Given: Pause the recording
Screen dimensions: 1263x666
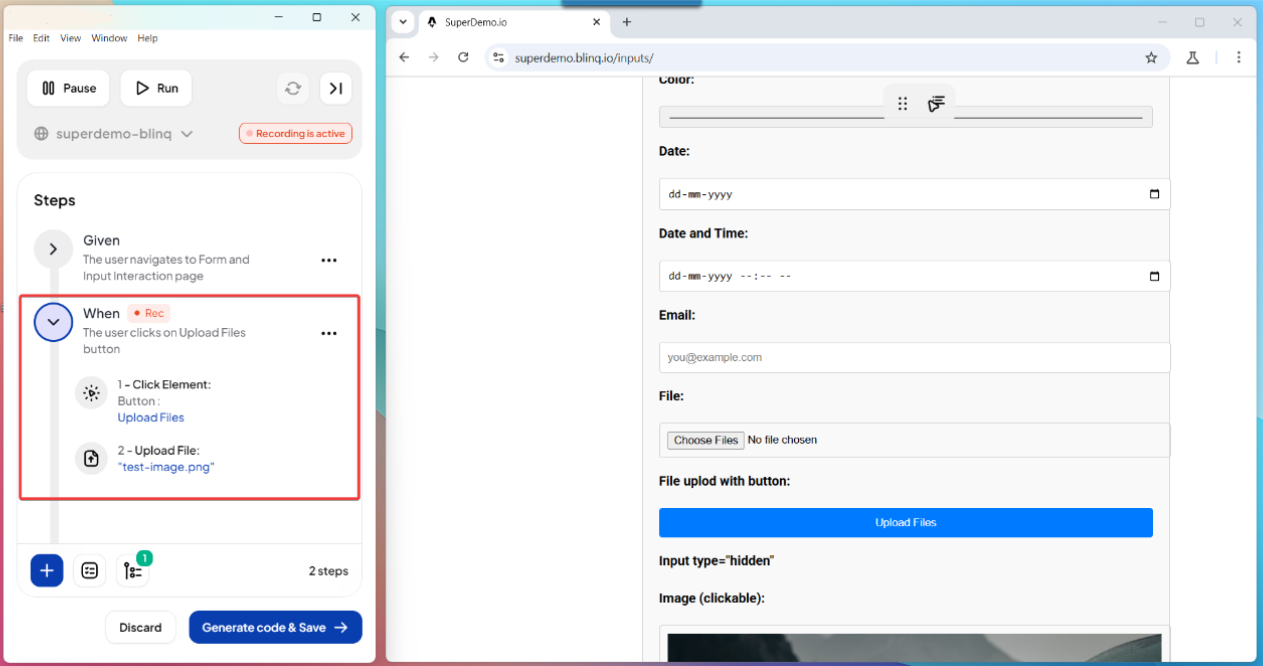Looking at the screenshot, I should pyautogui.click(x=68, y=88).
